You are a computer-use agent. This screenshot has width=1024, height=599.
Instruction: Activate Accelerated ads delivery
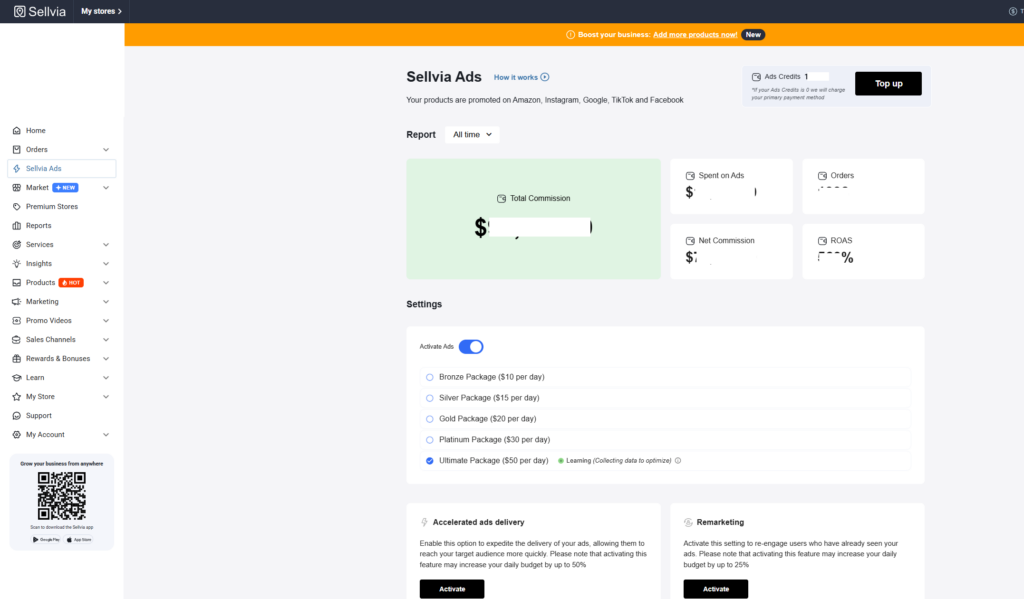(452, 589)
